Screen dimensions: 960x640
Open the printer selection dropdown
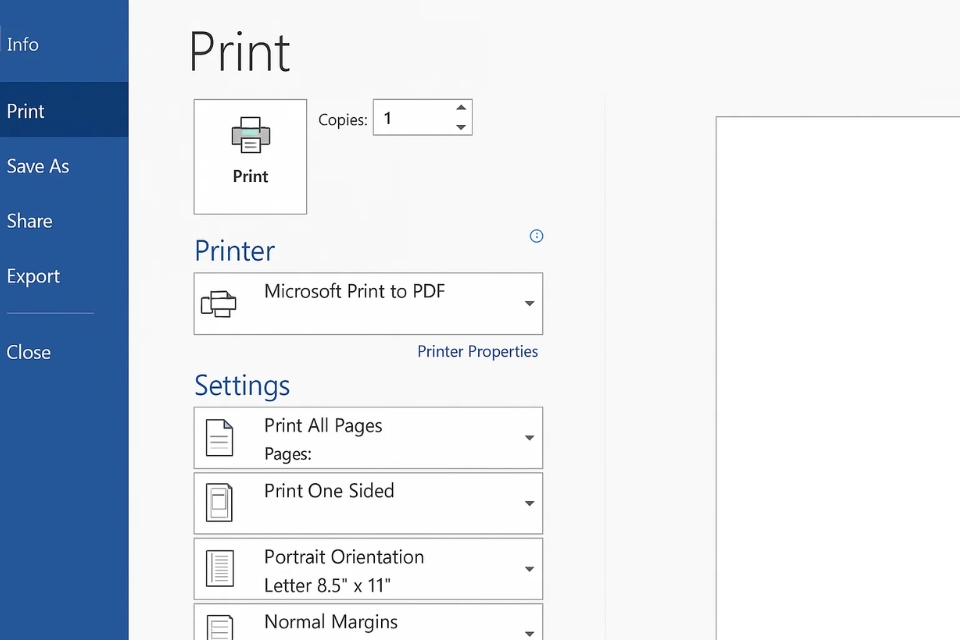[529, 303]
